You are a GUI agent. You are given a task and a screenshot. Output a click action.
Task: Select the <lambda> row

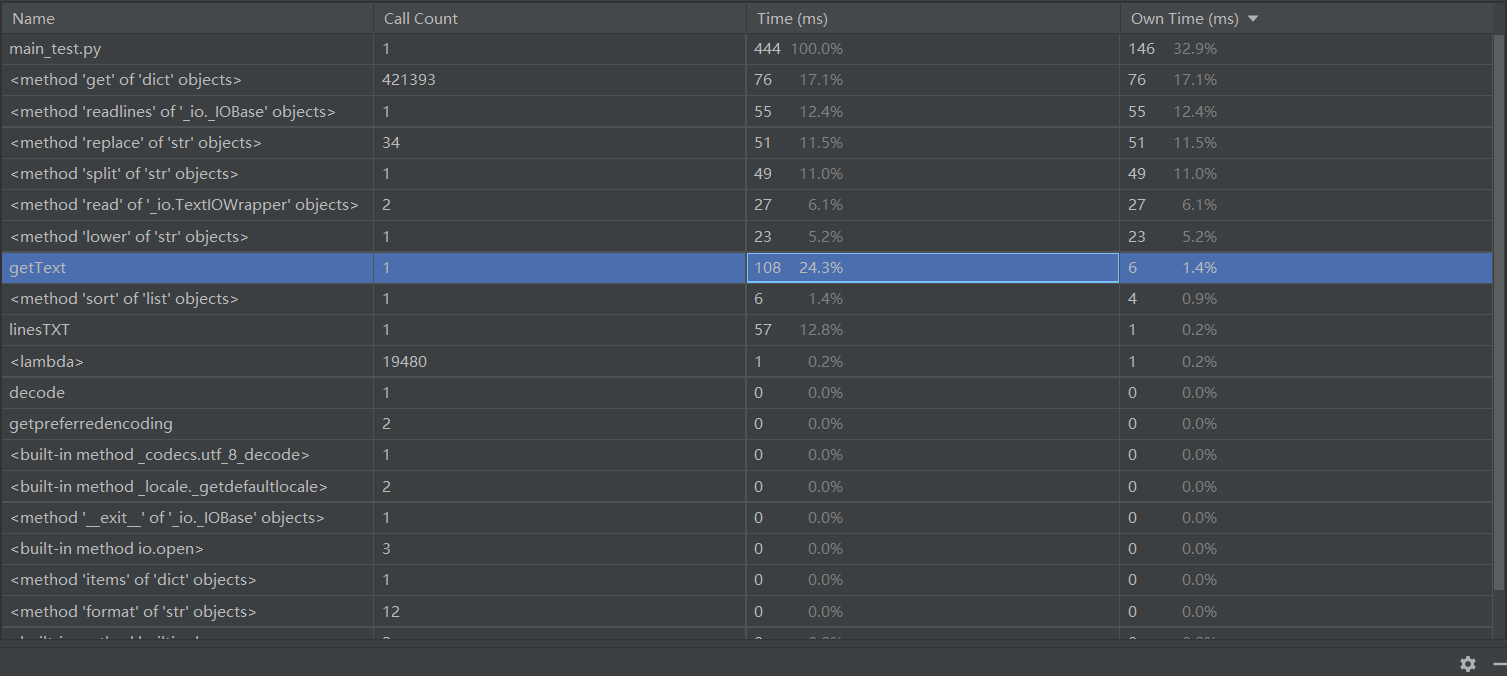coord(747,361)
